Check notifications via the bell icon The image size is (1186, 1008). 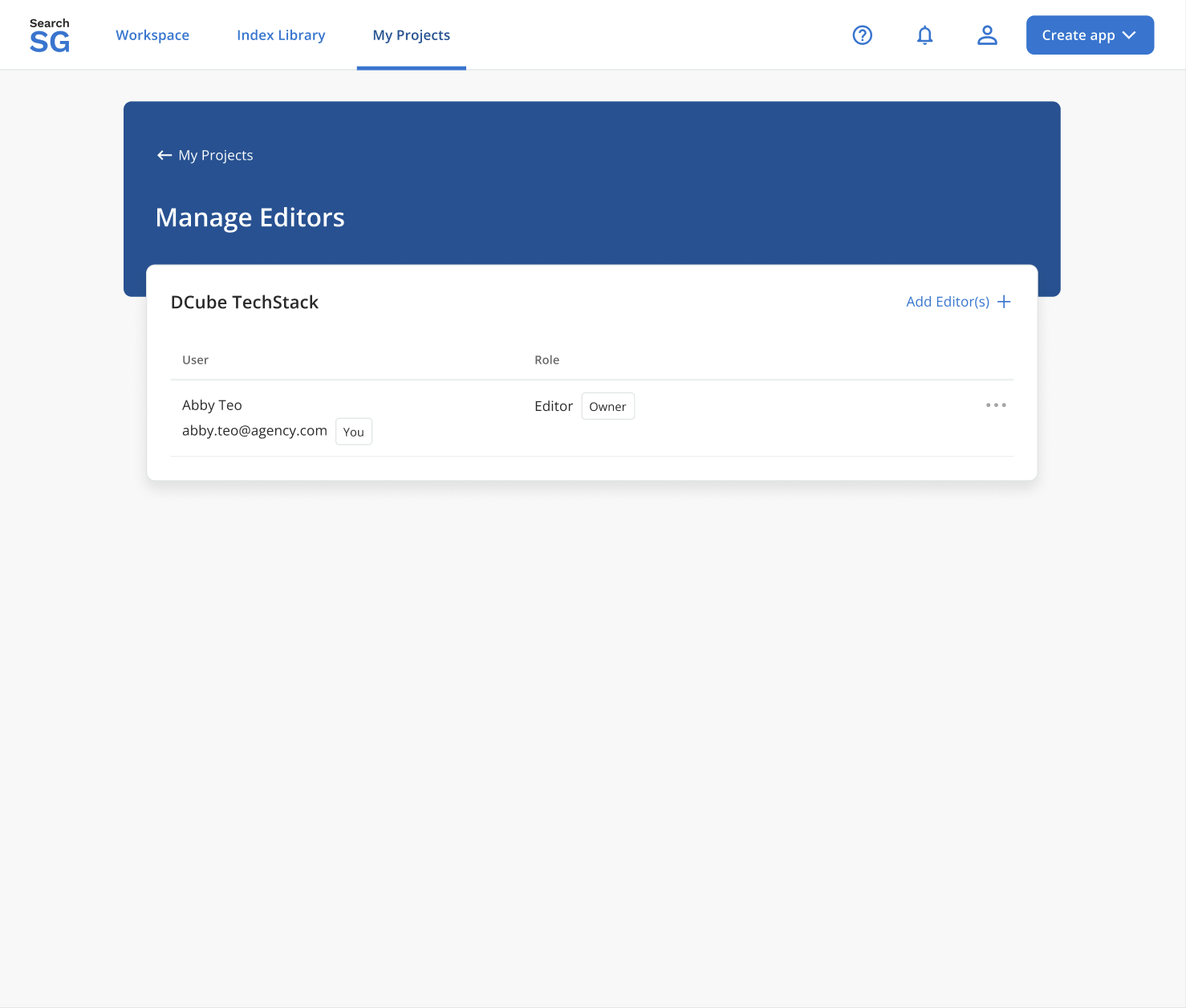click(924, 35)
